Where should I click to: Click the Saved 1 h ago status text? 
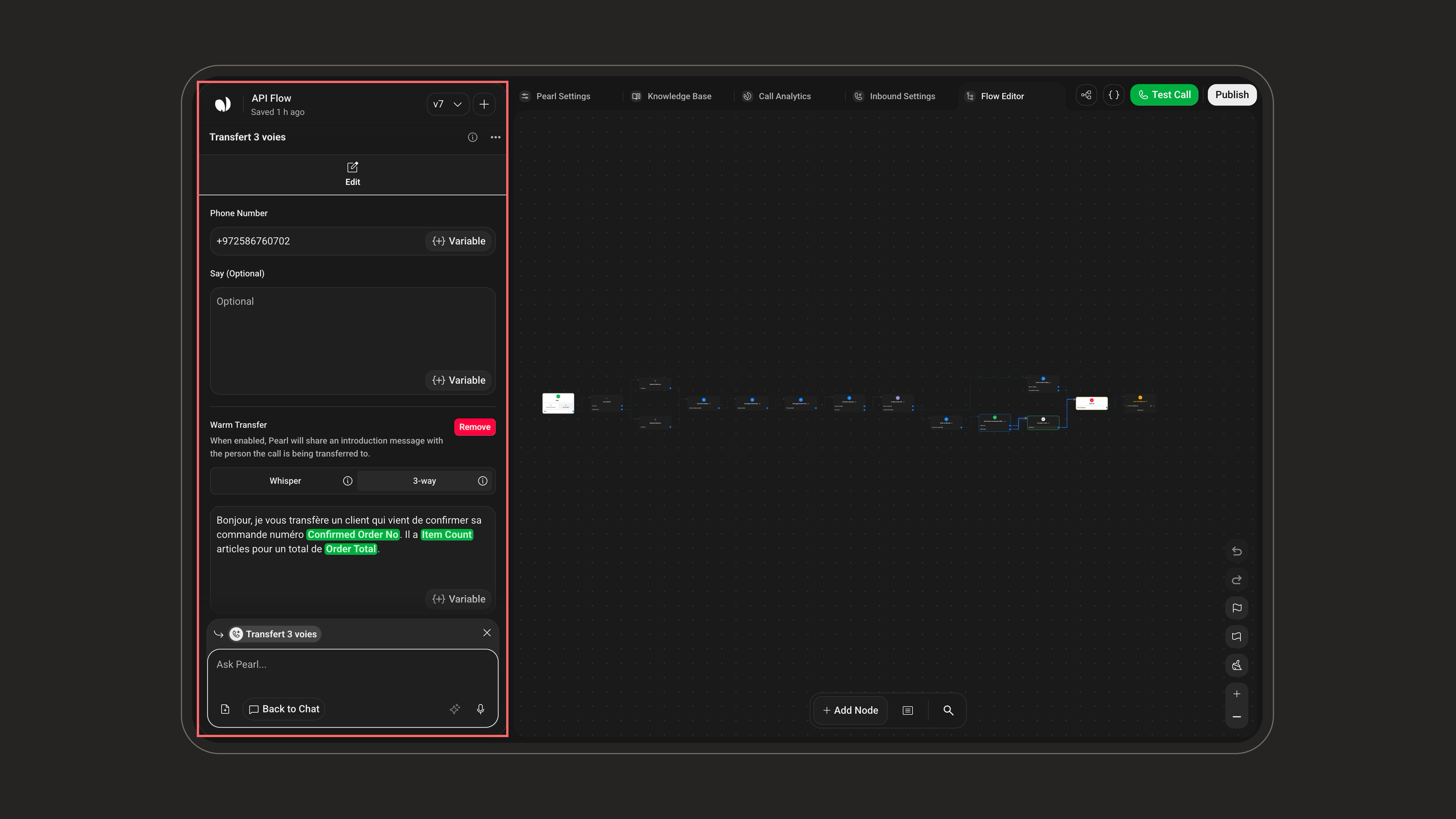(278, 112)
